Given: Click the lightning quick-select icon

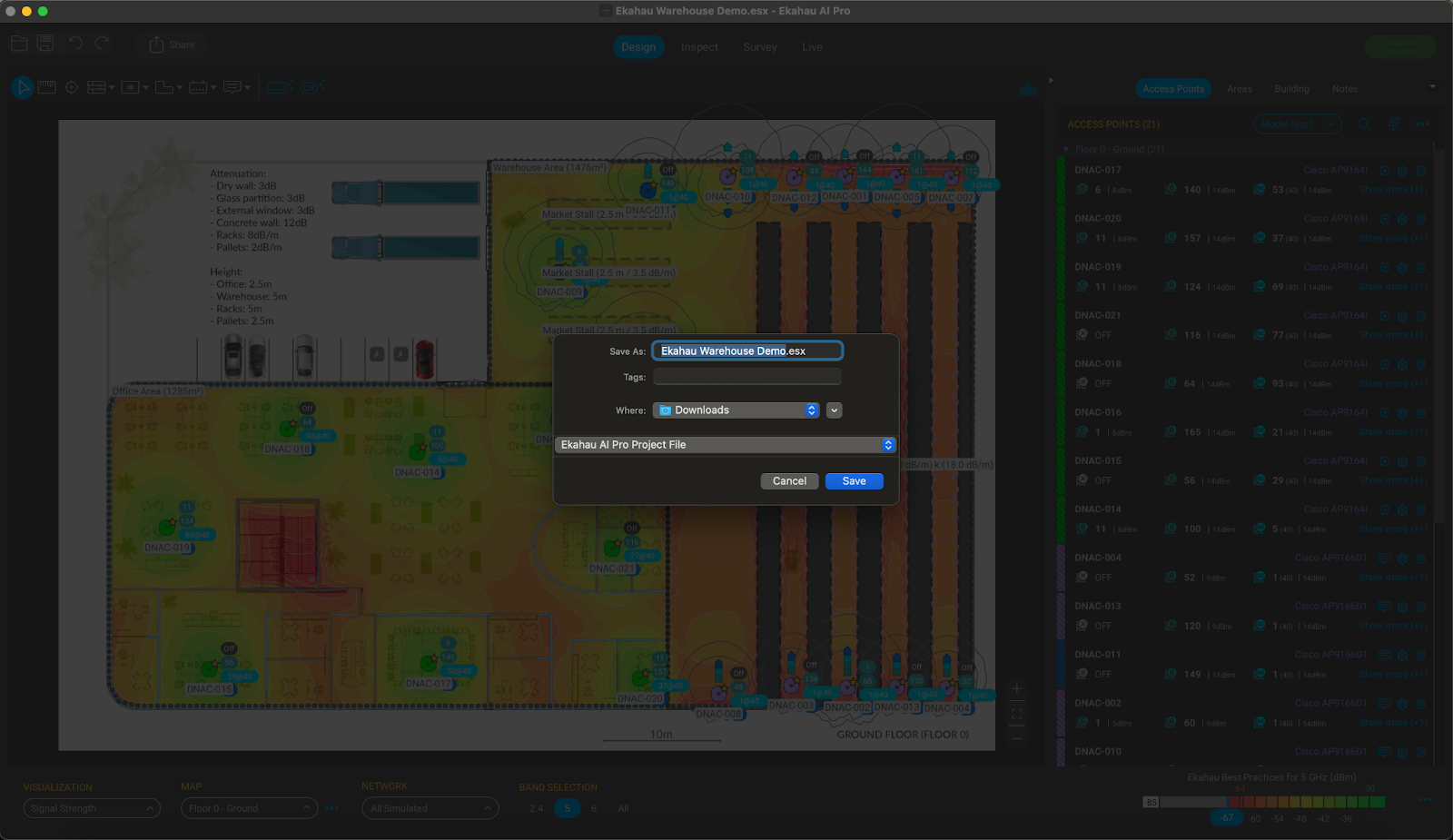Looking at the screenshot, I should [1393, 124].
